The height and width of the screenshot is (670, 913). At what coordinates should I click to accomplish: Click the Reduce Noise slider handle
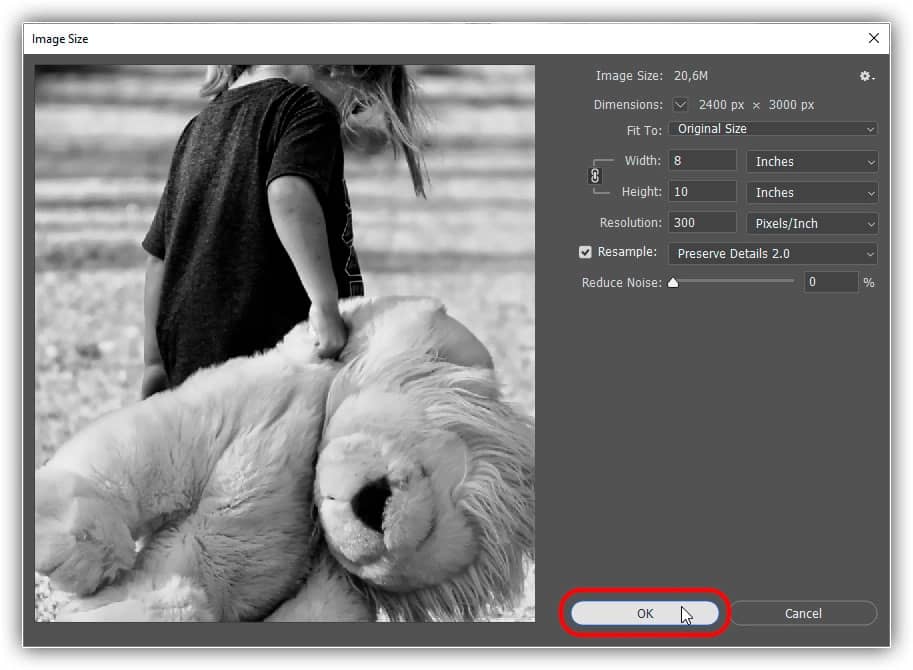pyautogui.click(x=673, y=283)
